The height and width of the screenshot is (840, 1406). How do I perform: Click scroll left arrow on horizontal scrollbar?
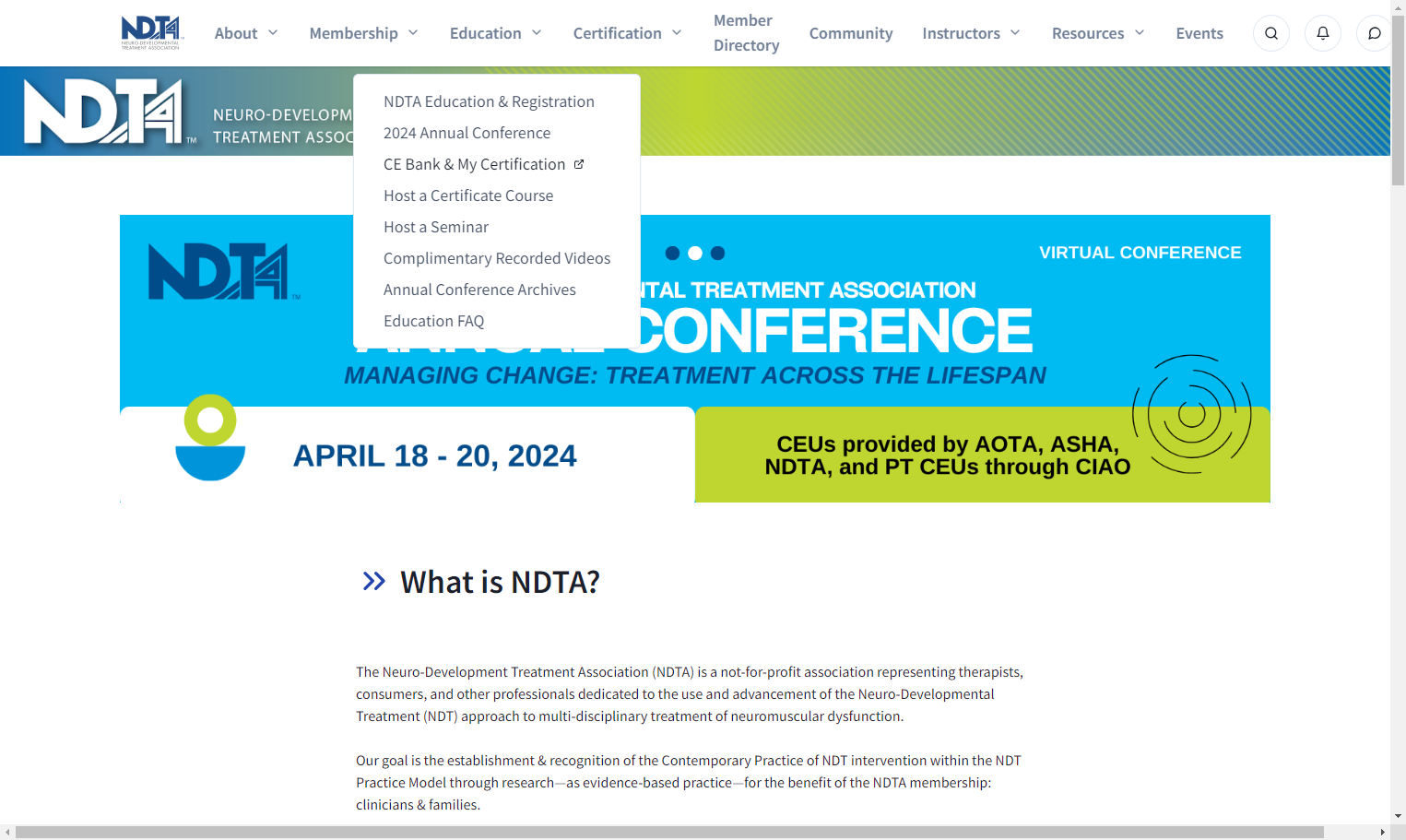(x=7, y=833)
